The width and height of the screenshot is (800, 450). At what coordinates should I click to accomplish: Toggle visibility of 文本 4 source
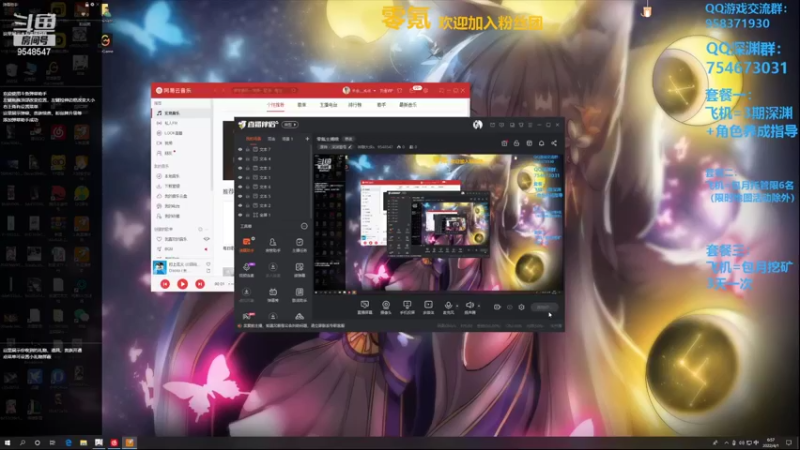click(x=240, y=159)
